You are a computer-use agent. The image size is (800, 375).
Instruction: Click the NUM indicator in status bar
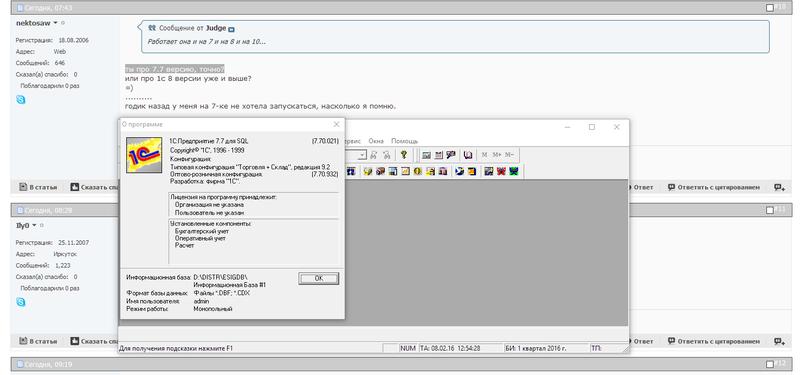coord(408,348)
